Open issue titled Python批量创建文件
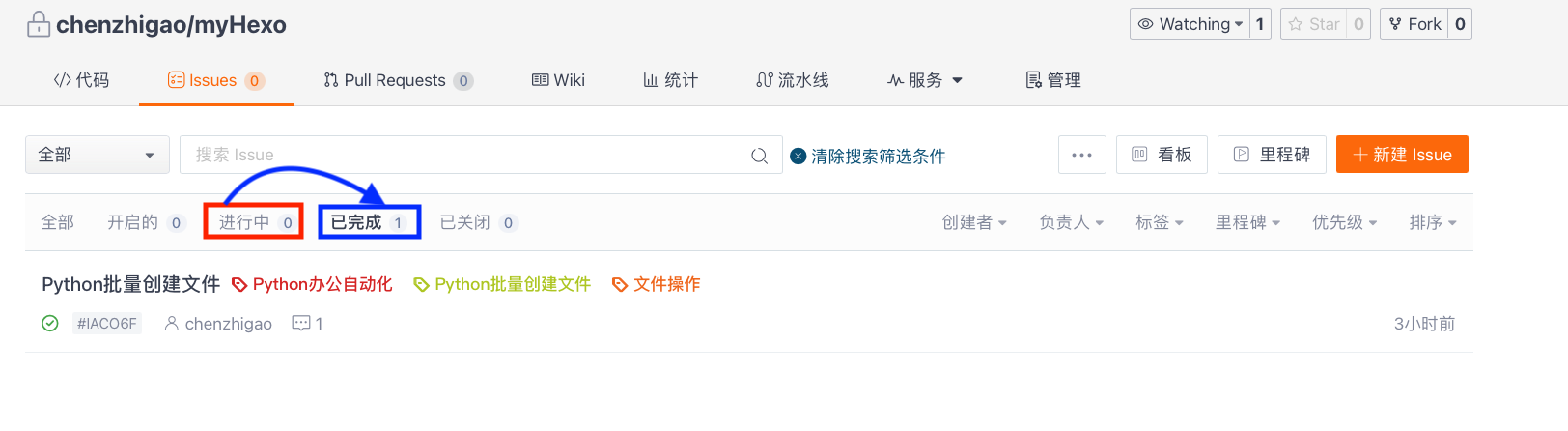Image resolution: width=1568 pixels, height=431 pixels. point(130,284)
